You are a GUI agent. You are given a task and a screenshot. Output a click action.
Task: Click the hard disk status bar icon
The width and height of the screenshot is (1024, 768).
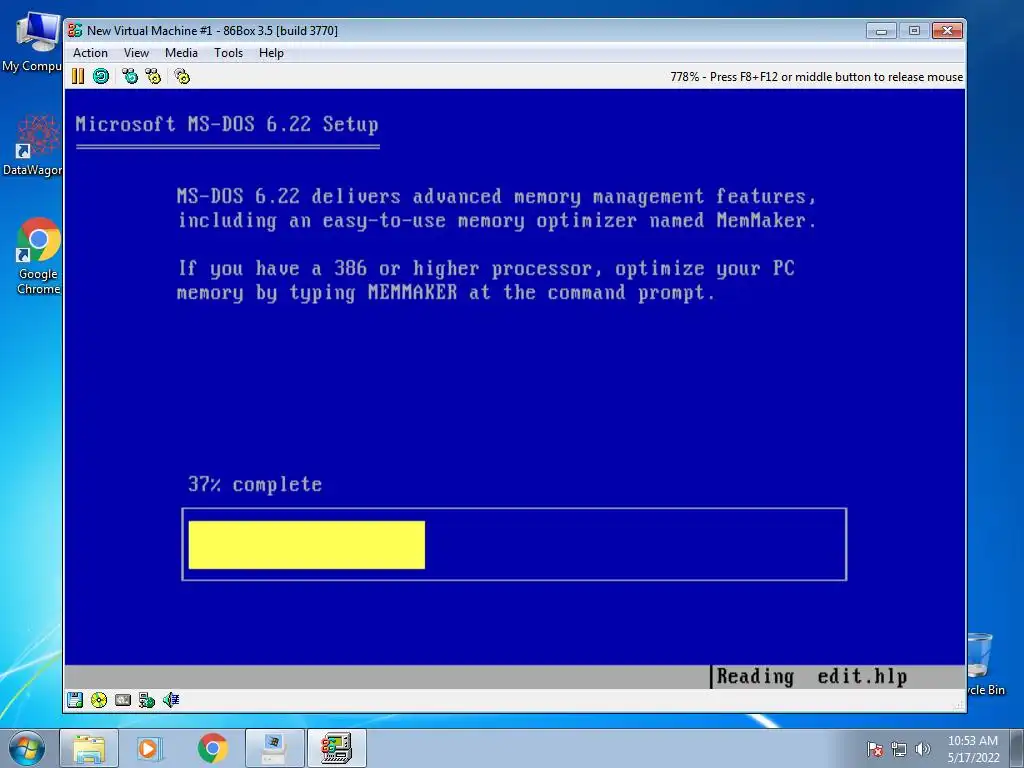123,700
